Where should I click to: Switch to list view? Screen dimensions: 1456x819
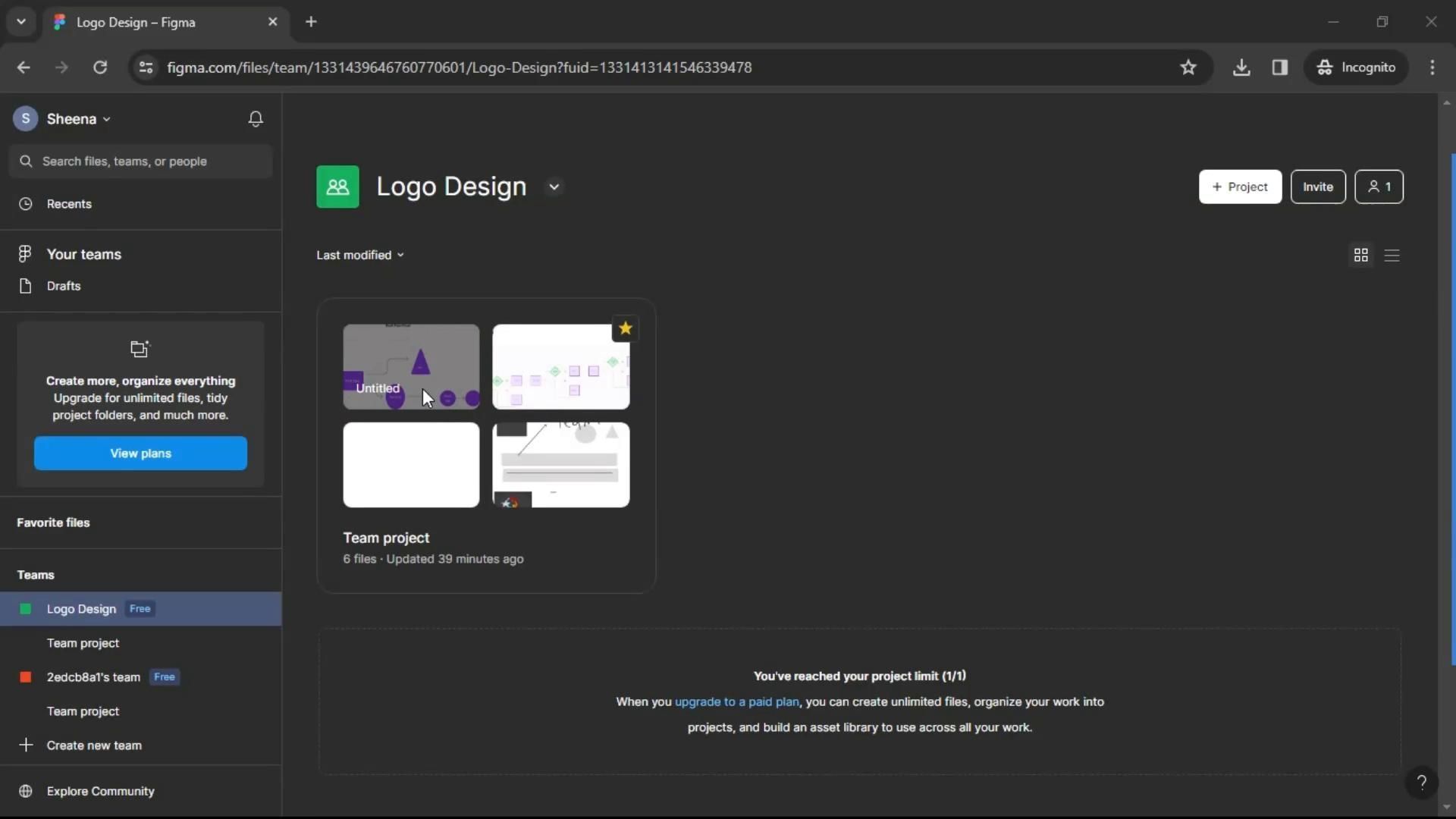[1392, 256]
